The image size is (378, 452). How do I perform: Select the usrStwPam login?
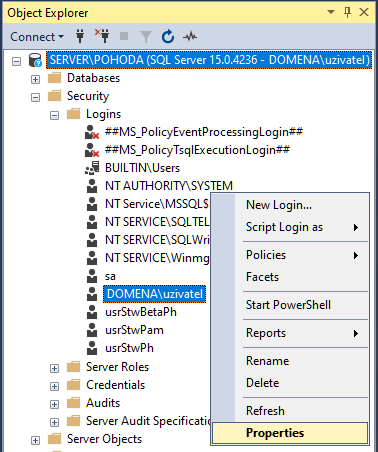(134, 330)
